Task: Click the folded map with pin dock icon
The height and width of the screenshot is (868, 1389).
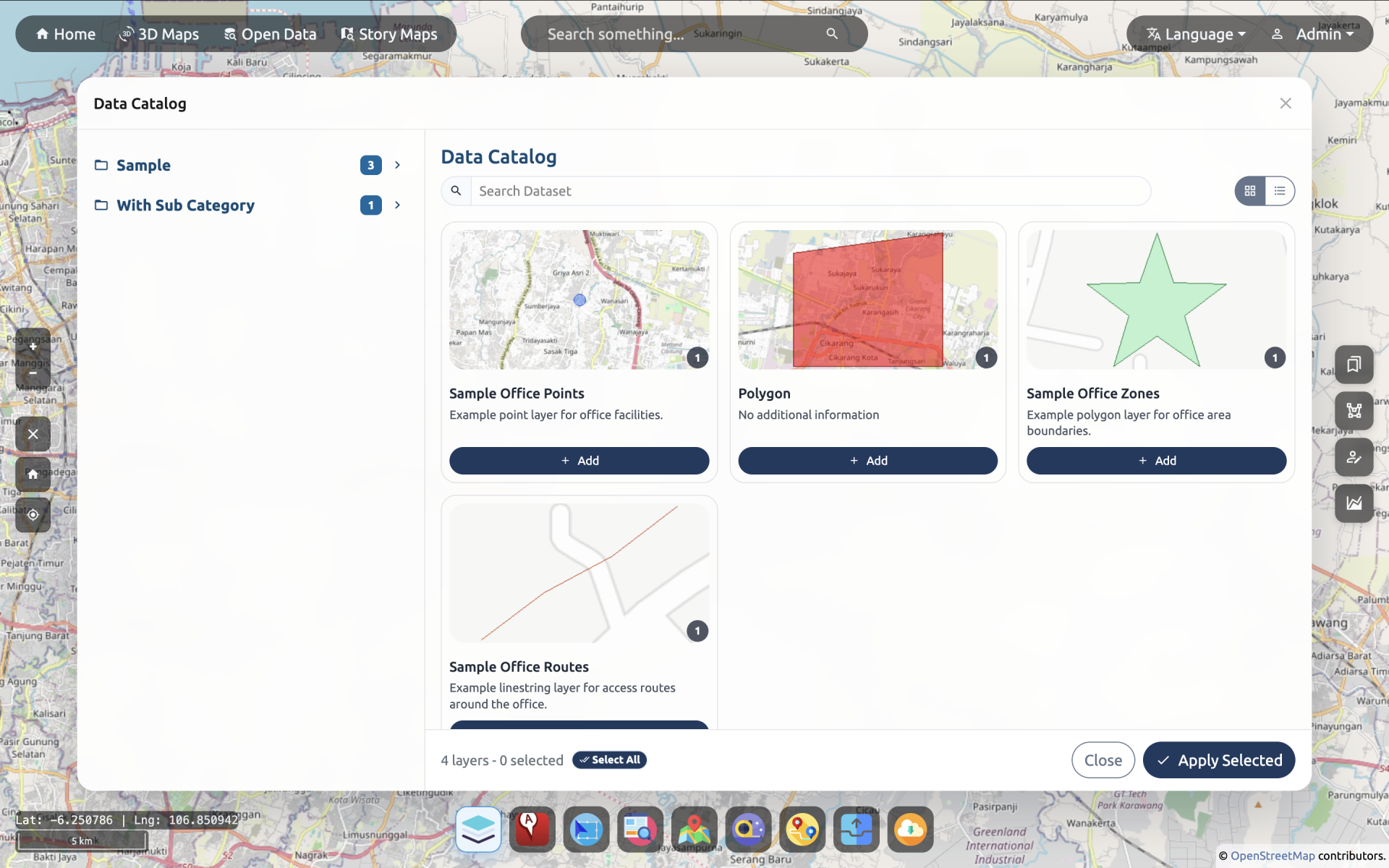Action: click(x=694, y=829)
